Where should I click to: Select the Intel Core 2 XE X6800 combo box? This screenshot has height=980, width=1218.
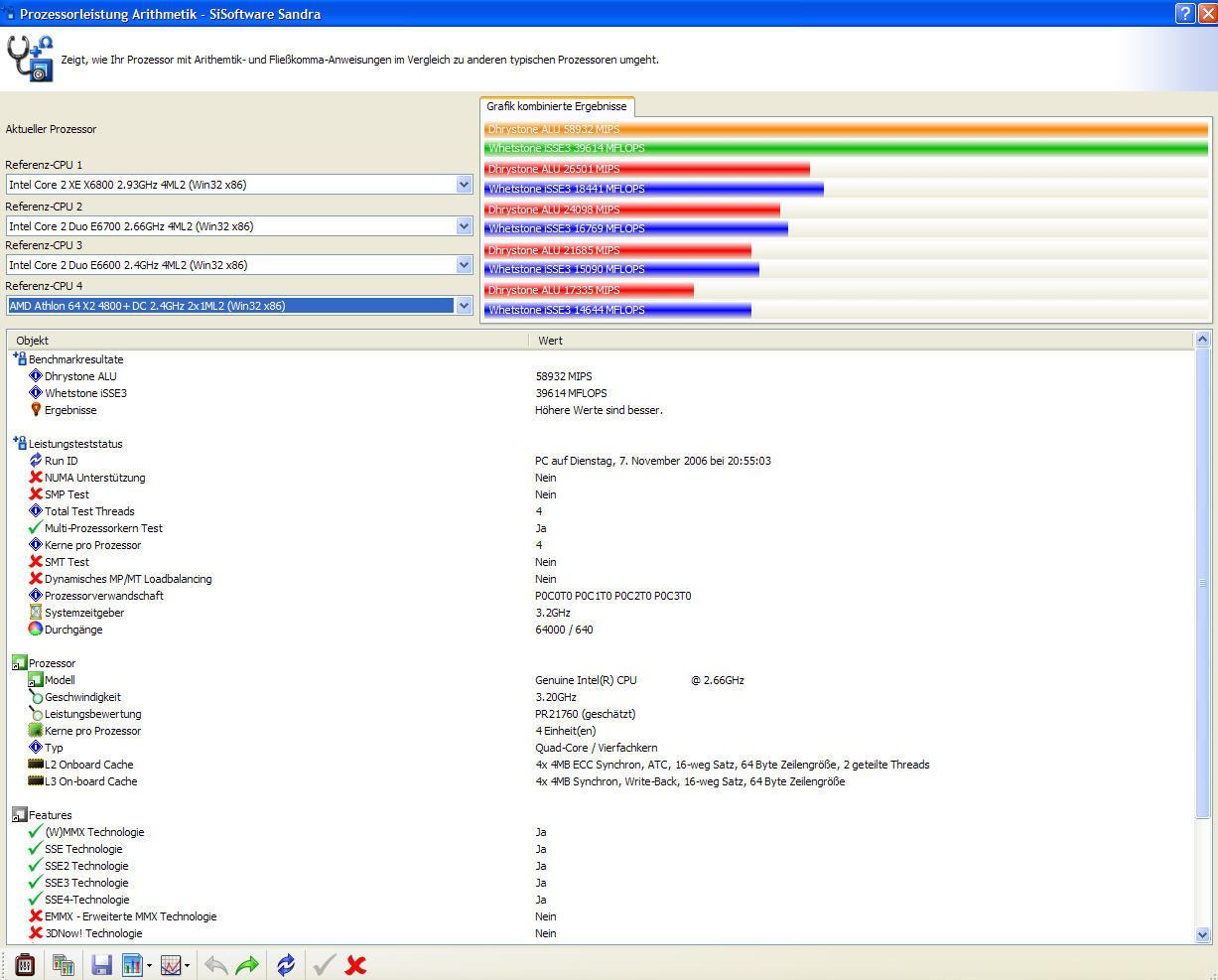[239, 185]
